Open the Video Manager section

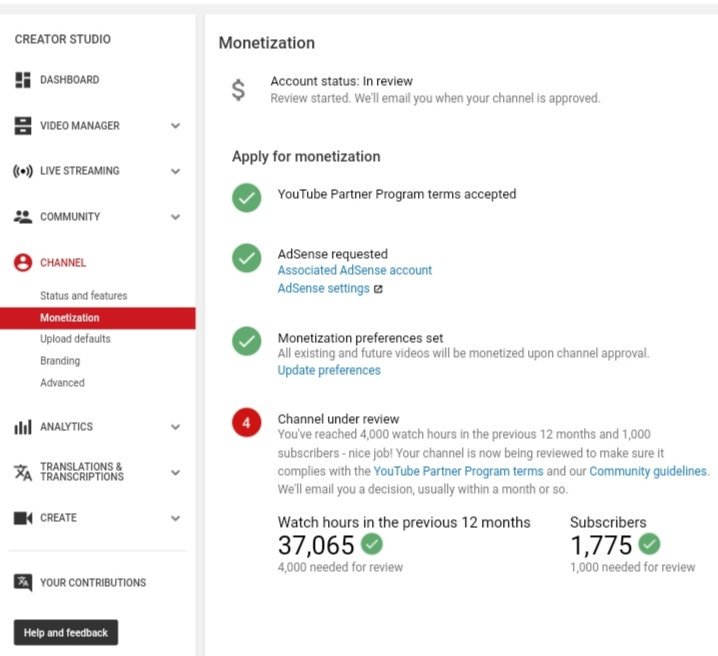click(x=80, y=125)
